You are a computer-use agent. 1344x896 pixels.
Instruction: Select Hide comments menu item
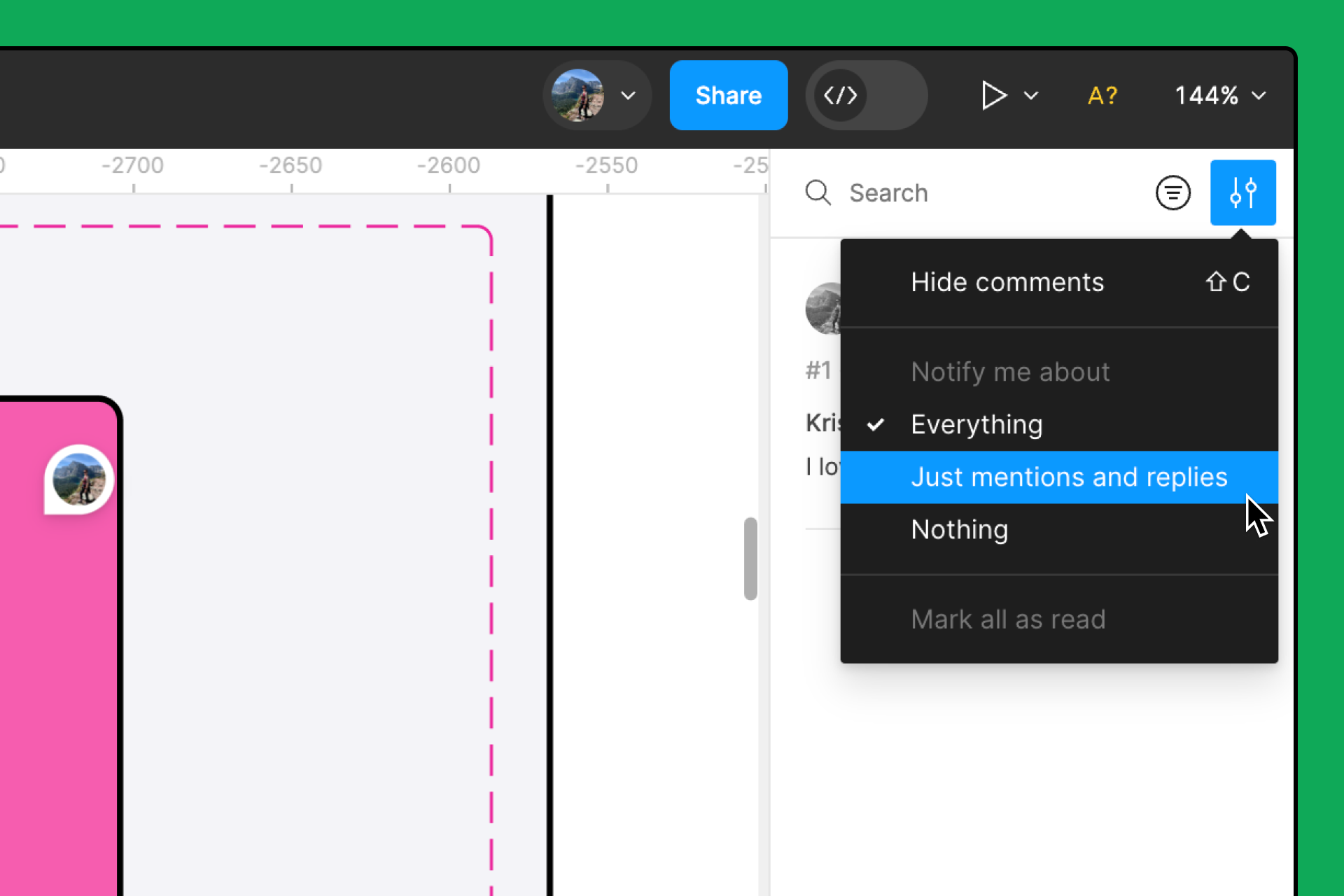point(1059,282)
